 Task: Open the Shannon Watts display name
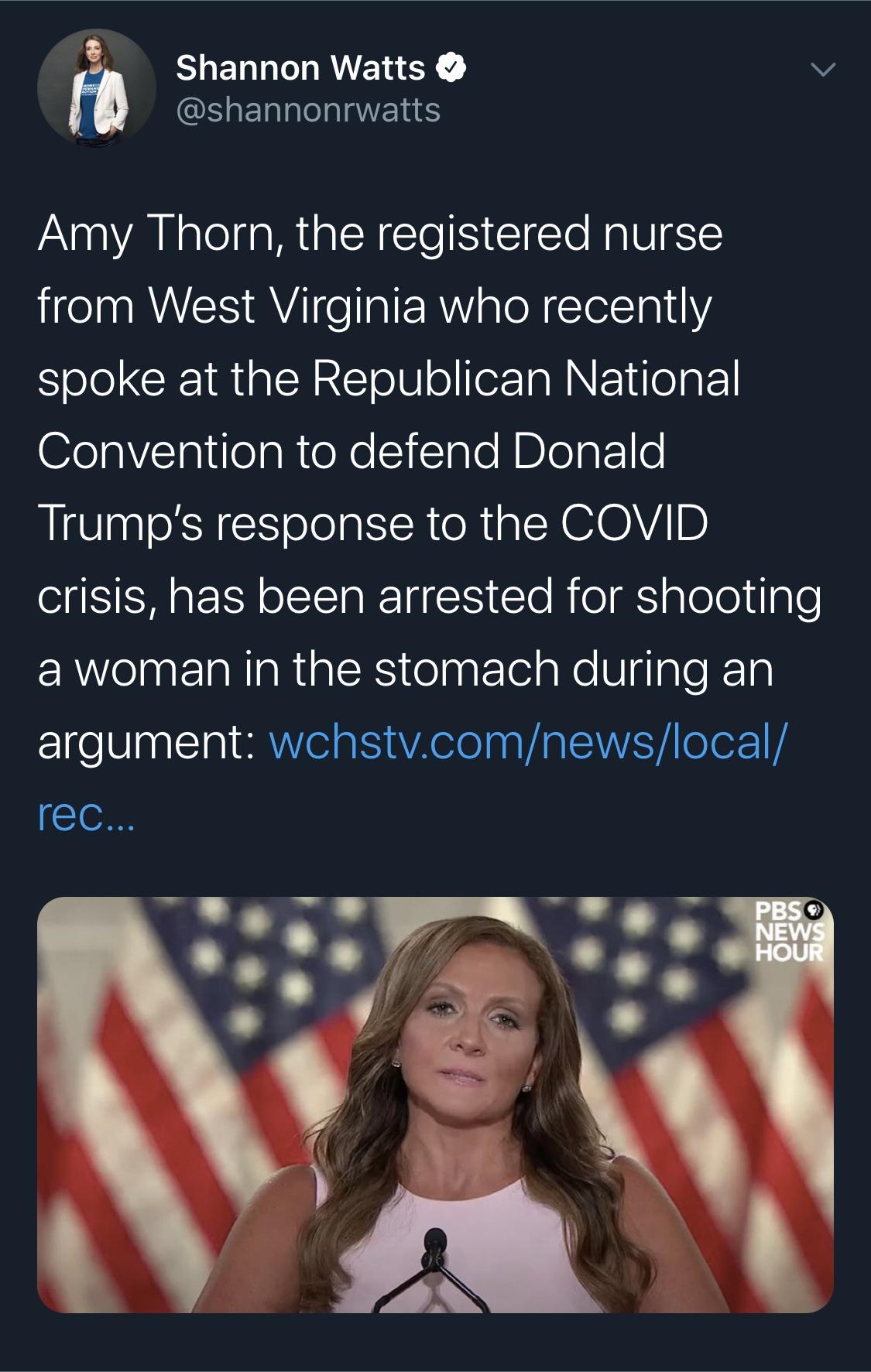click(300, 69)
